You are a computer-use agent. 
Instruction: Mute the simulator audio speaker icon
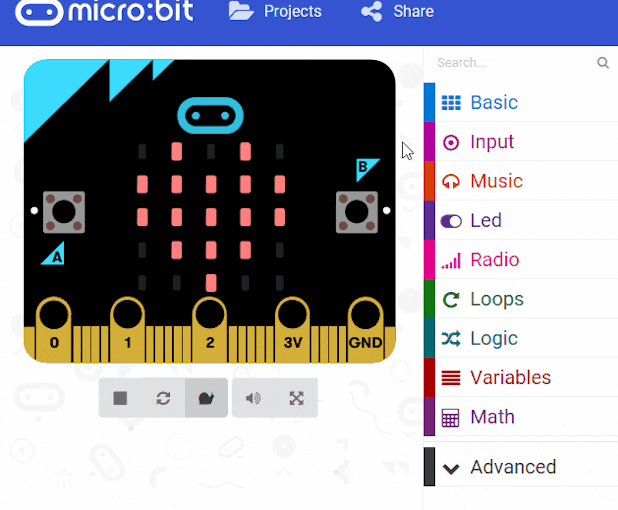coord(253,398)
